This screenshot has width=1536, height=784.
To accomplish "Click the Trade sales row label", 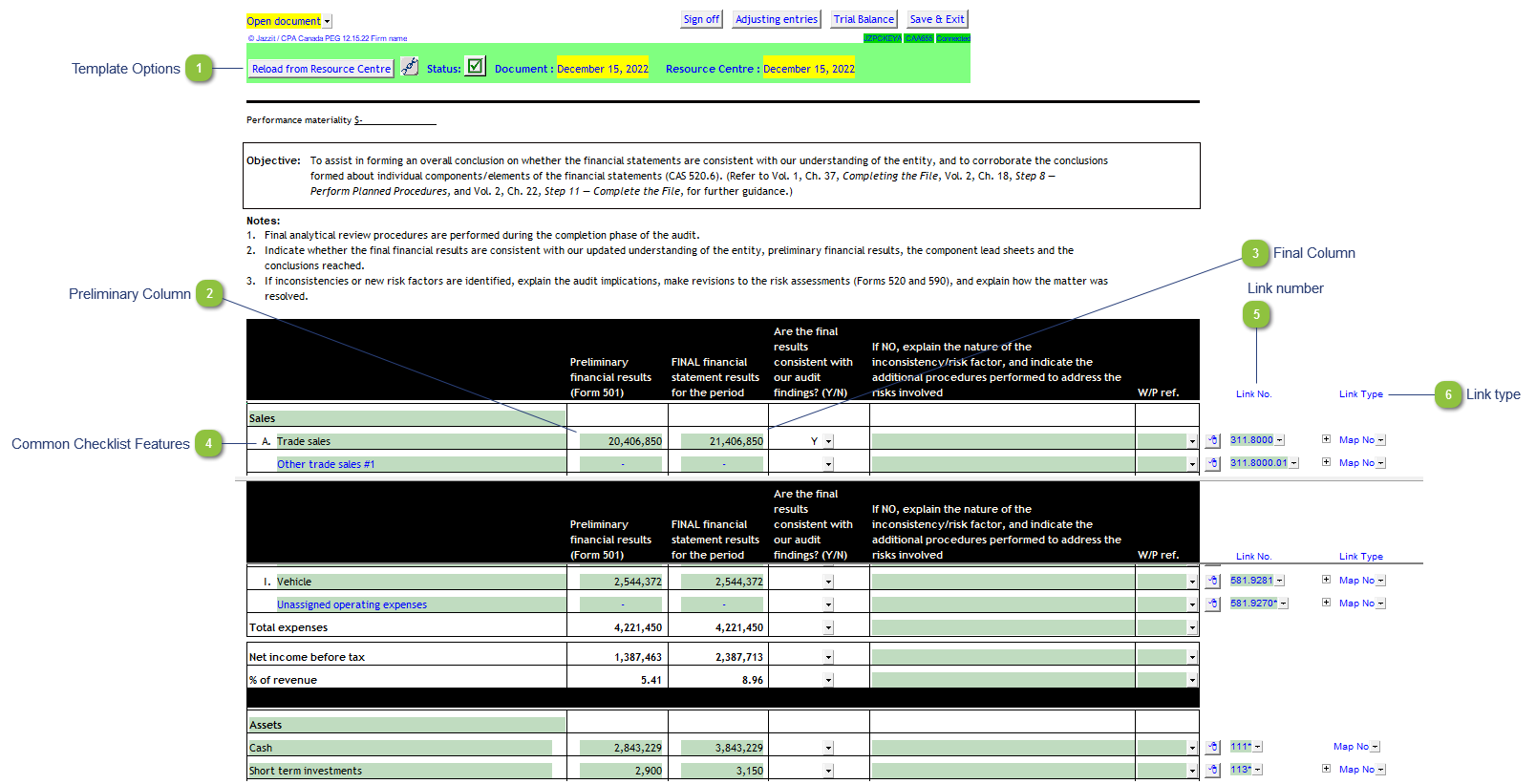I will coord(304,441).
